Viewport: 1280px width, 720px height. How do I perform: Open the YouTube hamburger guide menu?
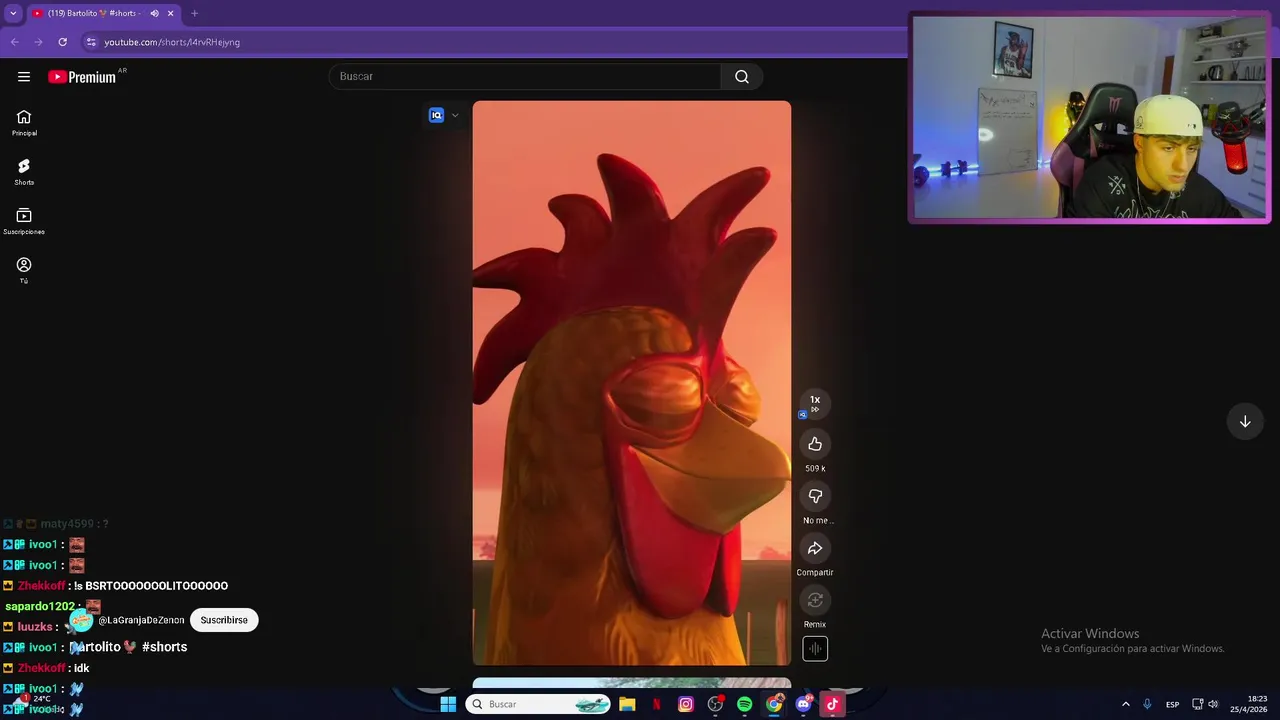24,76
